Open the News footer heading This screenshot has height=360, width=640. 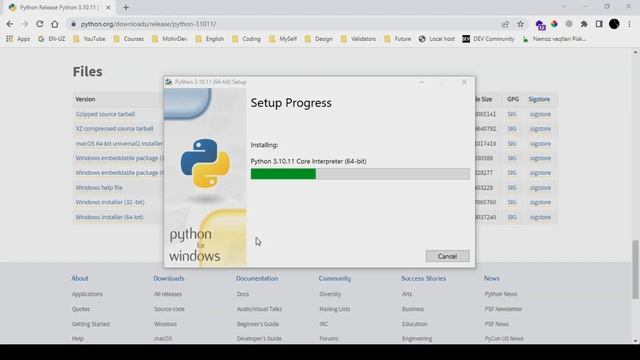(491, 278)
